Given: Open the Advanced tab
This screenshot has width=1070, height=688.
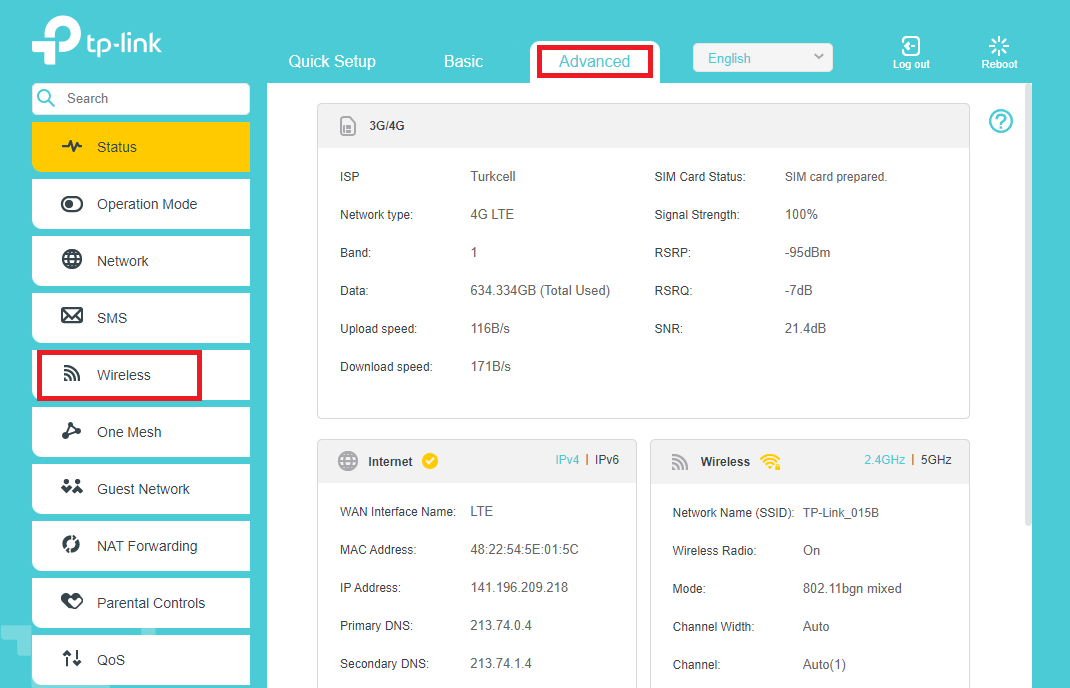Looking at the screenshot, I should (x=594, y=61).
